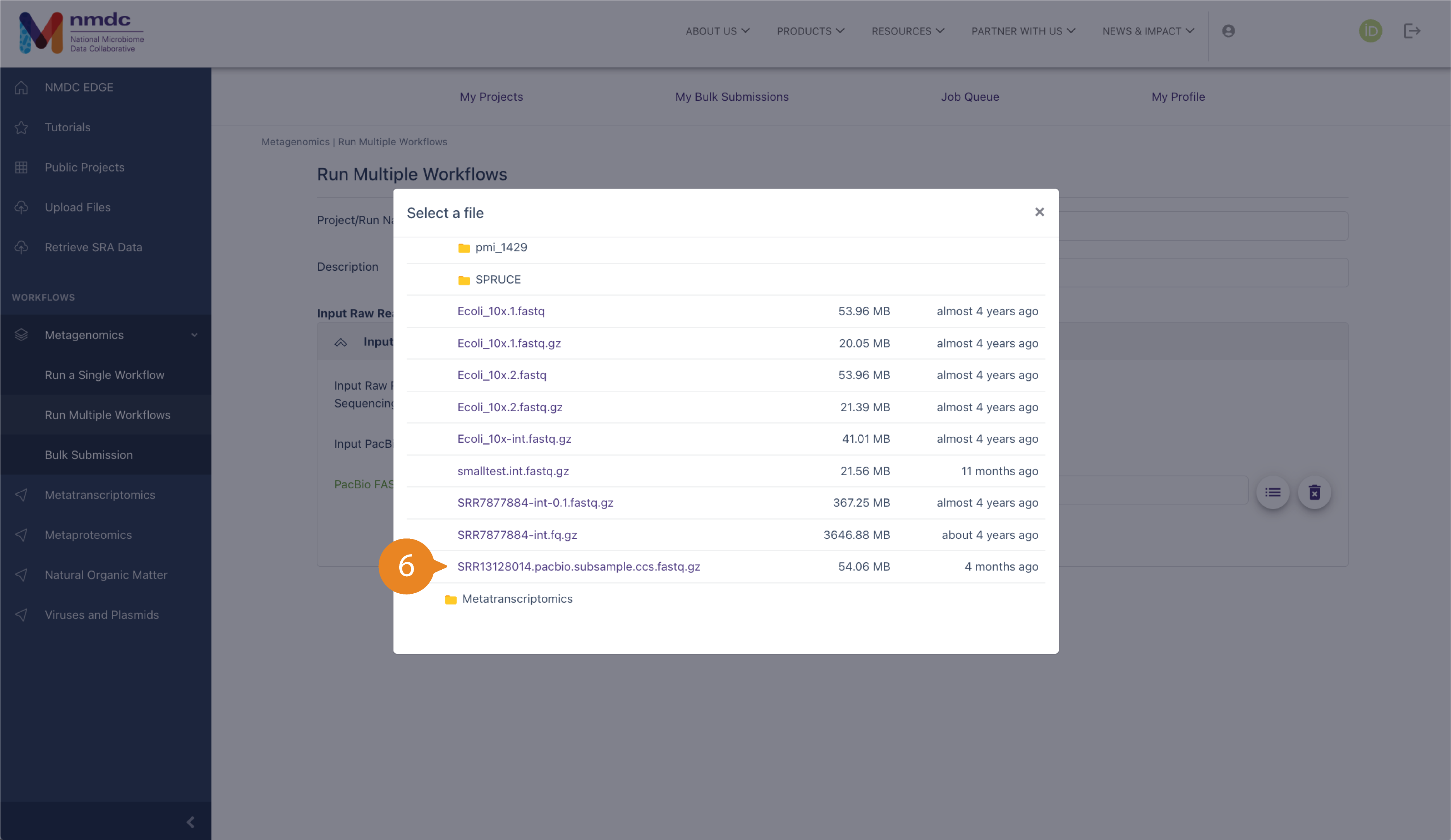
Task: Select file Ecoli_10x-int.fastq.gz
Action: [514, 439]
